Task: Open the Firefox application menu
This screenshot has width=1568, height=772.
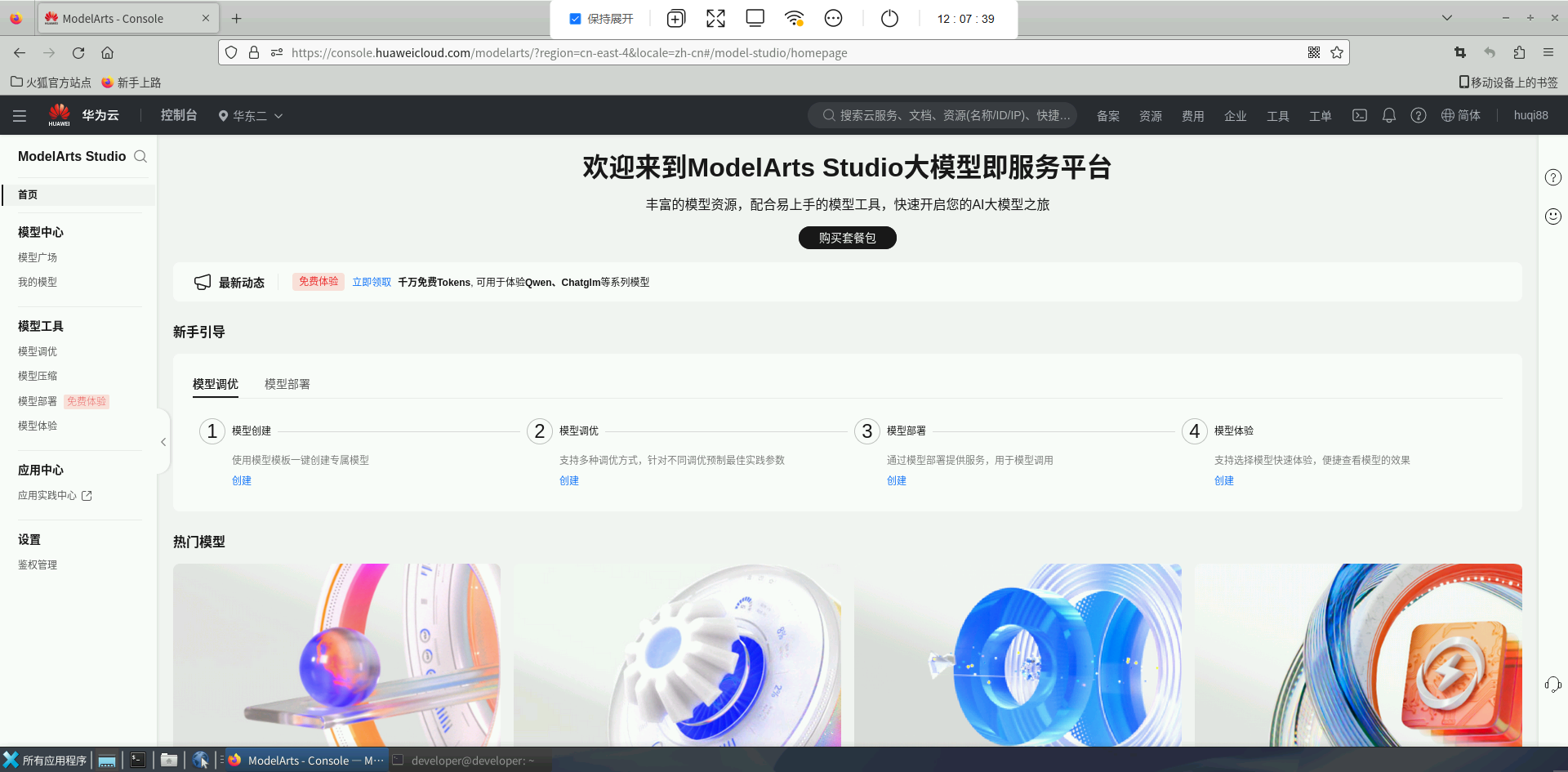Action: (1548, 52)
